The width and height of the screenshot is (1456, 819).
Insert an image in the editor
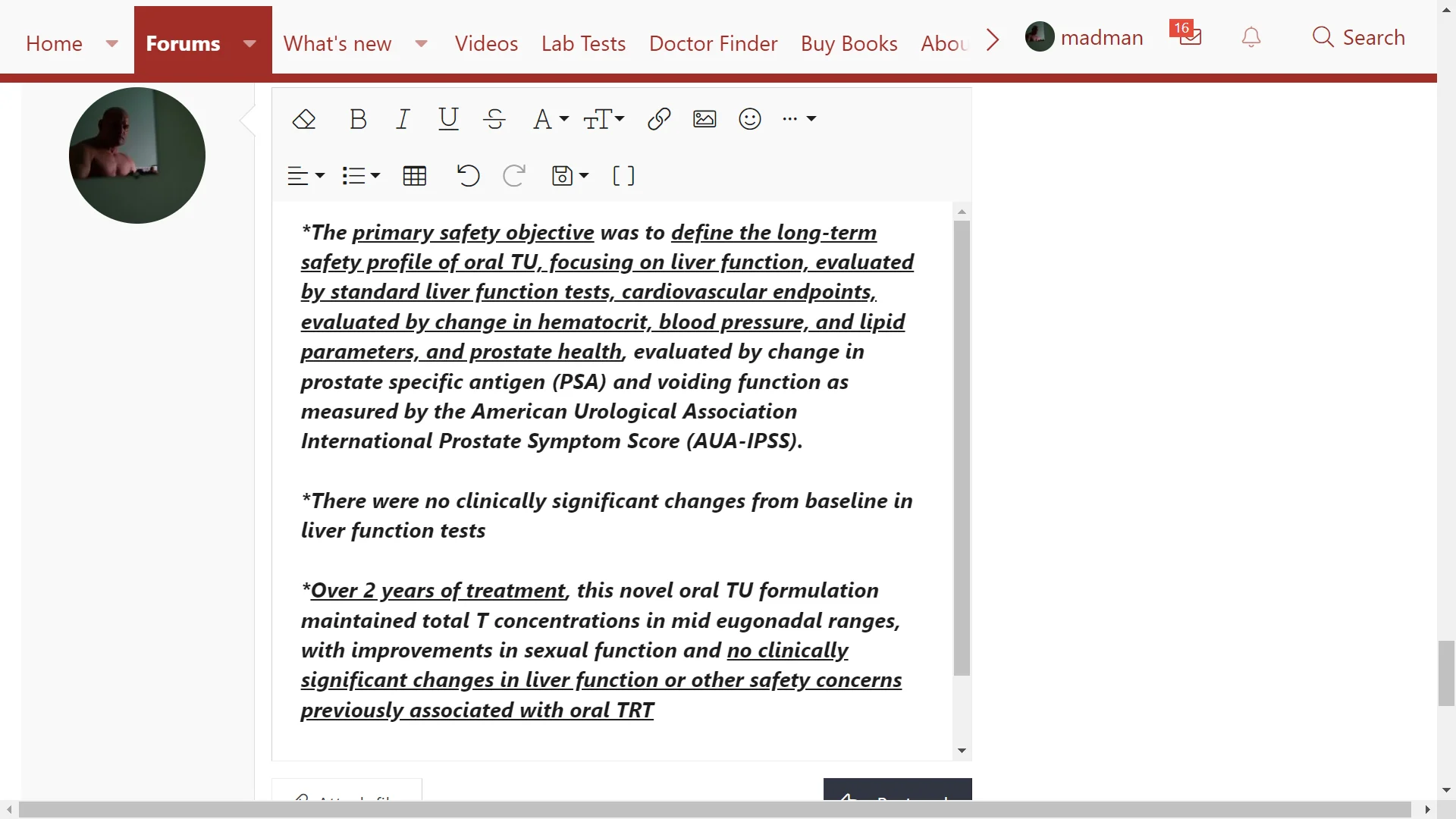[x=704, y=119]
